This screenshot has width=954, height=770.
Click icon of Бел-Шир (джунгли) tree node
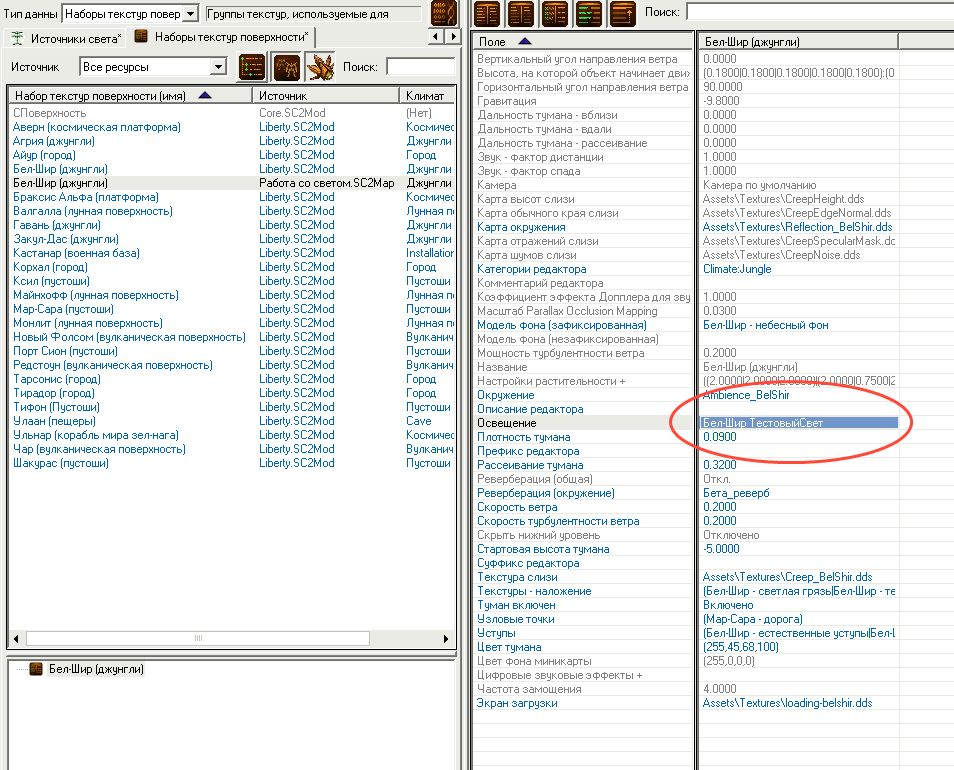pos(36,669)
